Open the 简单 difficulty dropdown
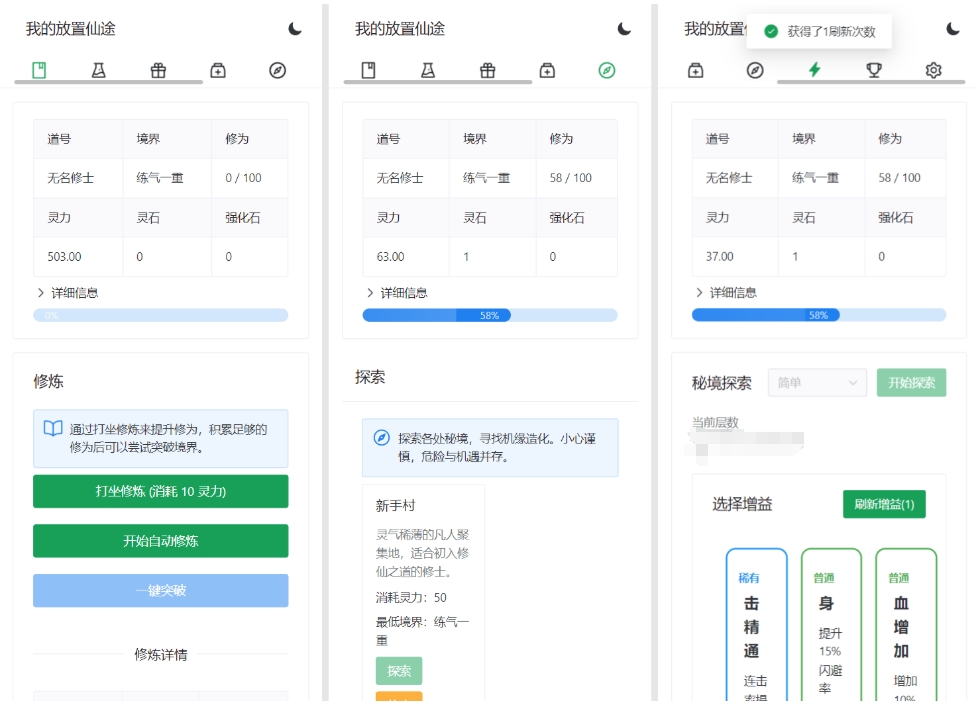The width and height of the screenshot is (977, 714). tap(817, 383)
